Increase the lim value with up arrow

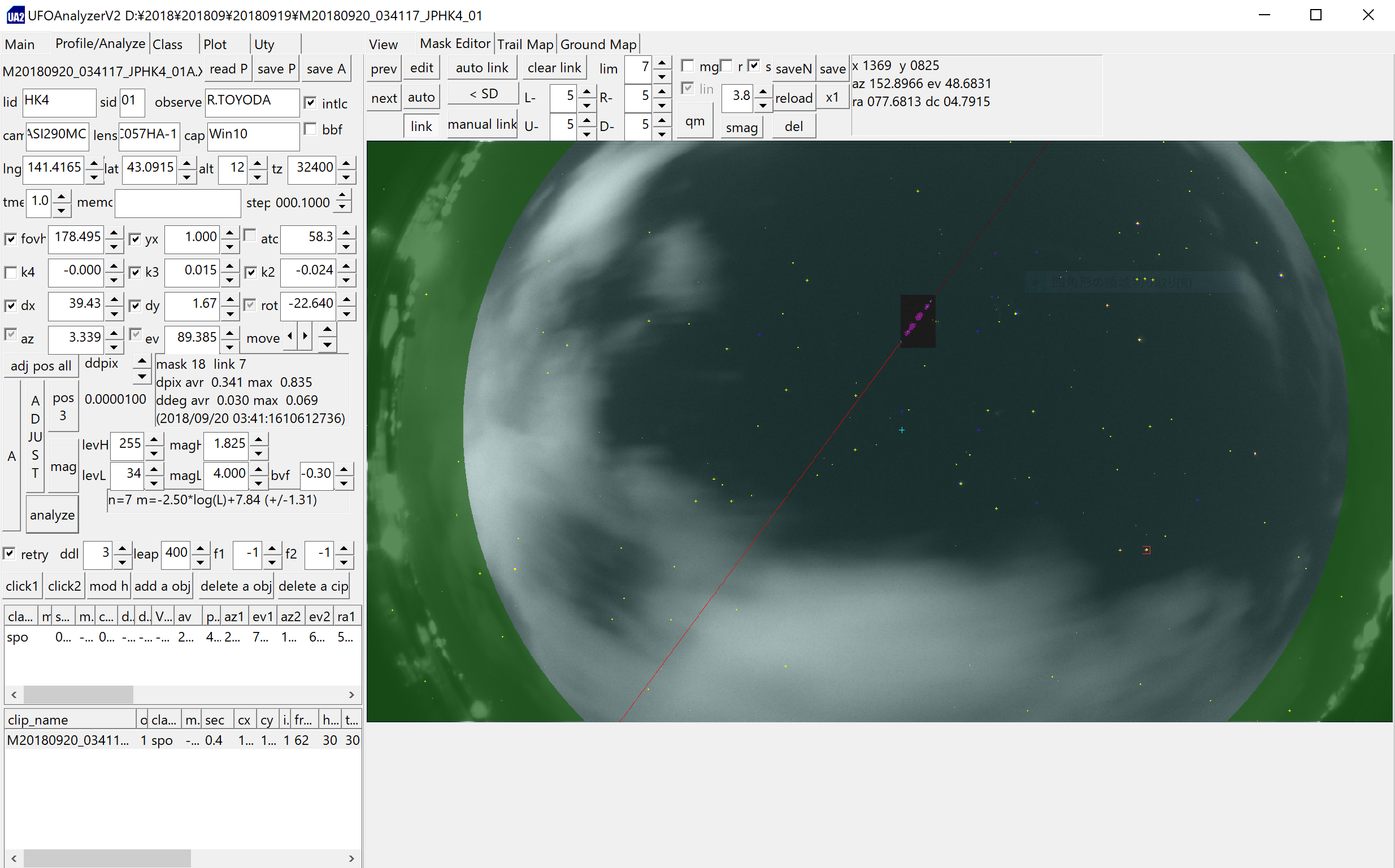662,62
